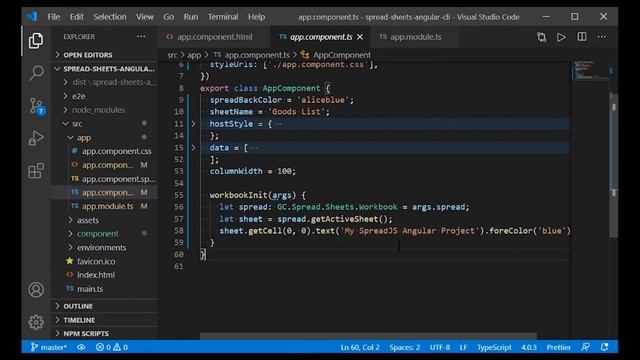Click the master branch status item
The image size is (640, 360).
[x=49, y=347]
